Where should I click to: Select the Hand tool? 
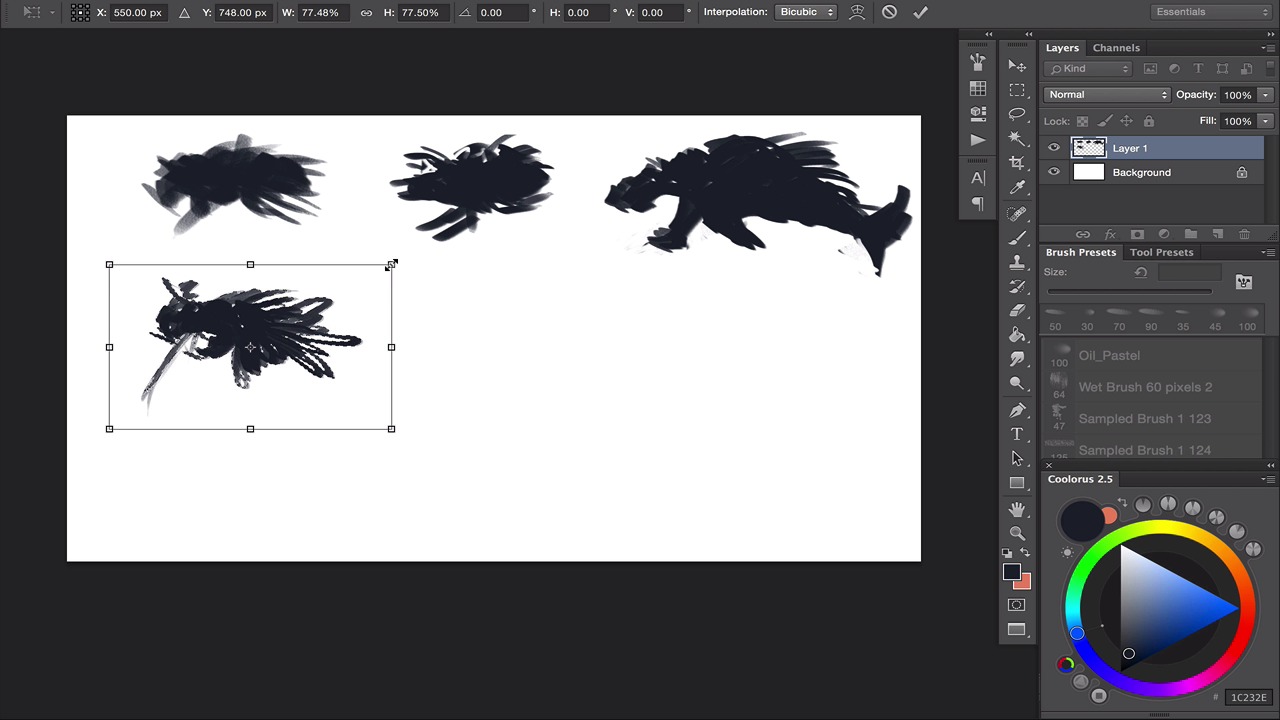click(1017, 509)
